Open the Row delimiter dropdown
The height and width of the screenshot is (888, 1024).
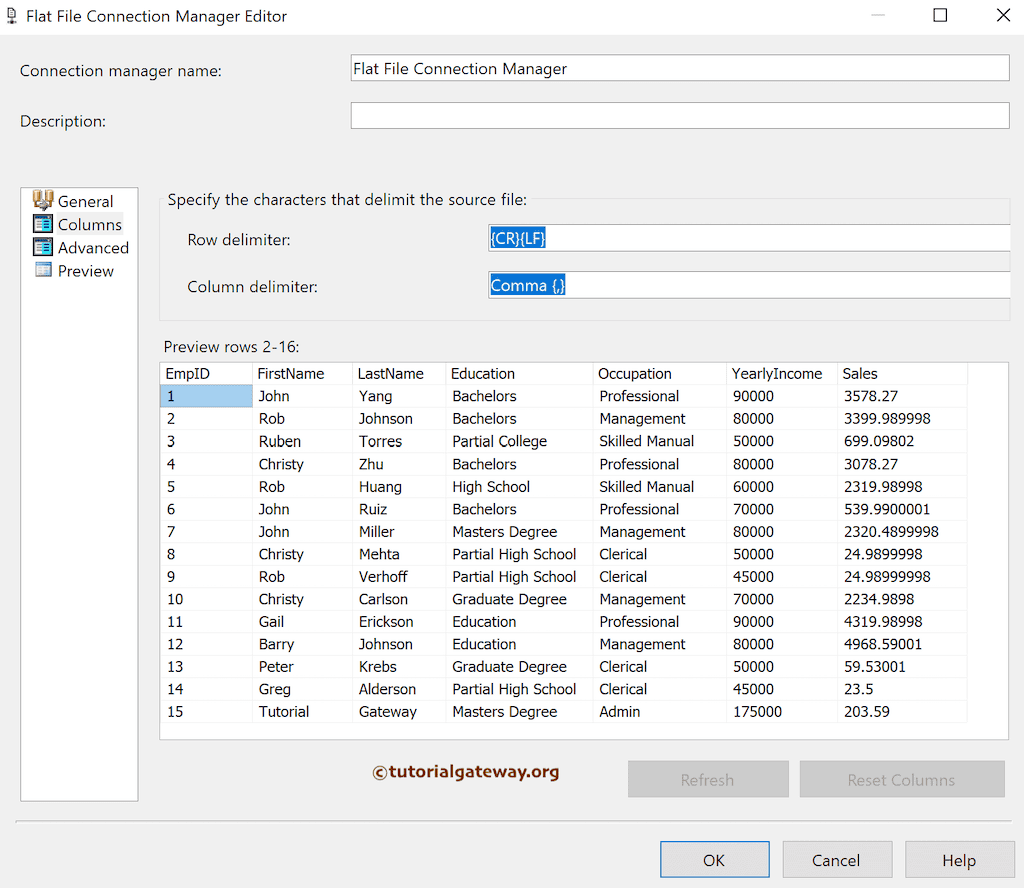(1000, 238)
